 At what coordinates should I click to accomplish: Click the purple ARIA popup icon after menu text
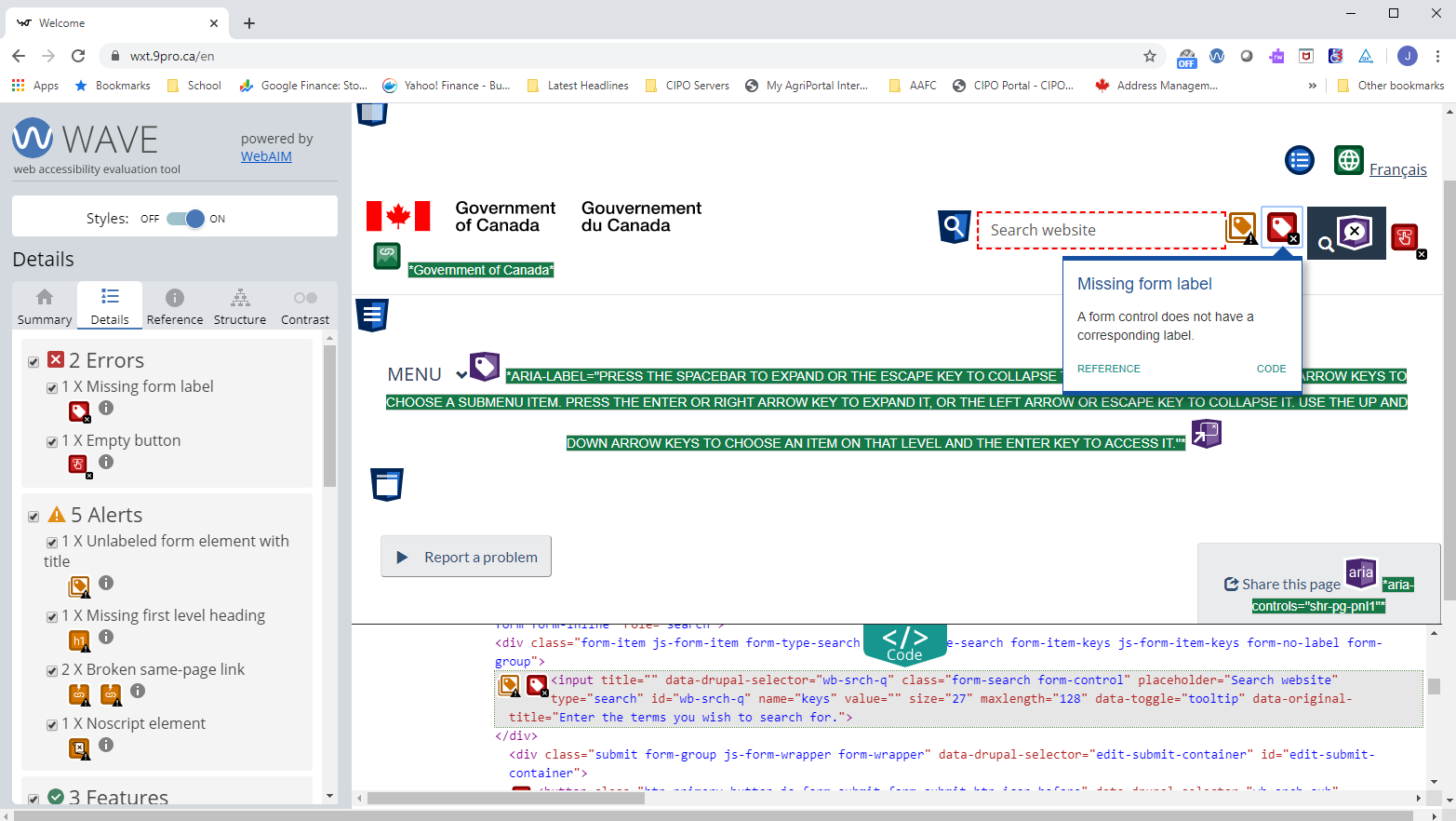coord(1206,434)
